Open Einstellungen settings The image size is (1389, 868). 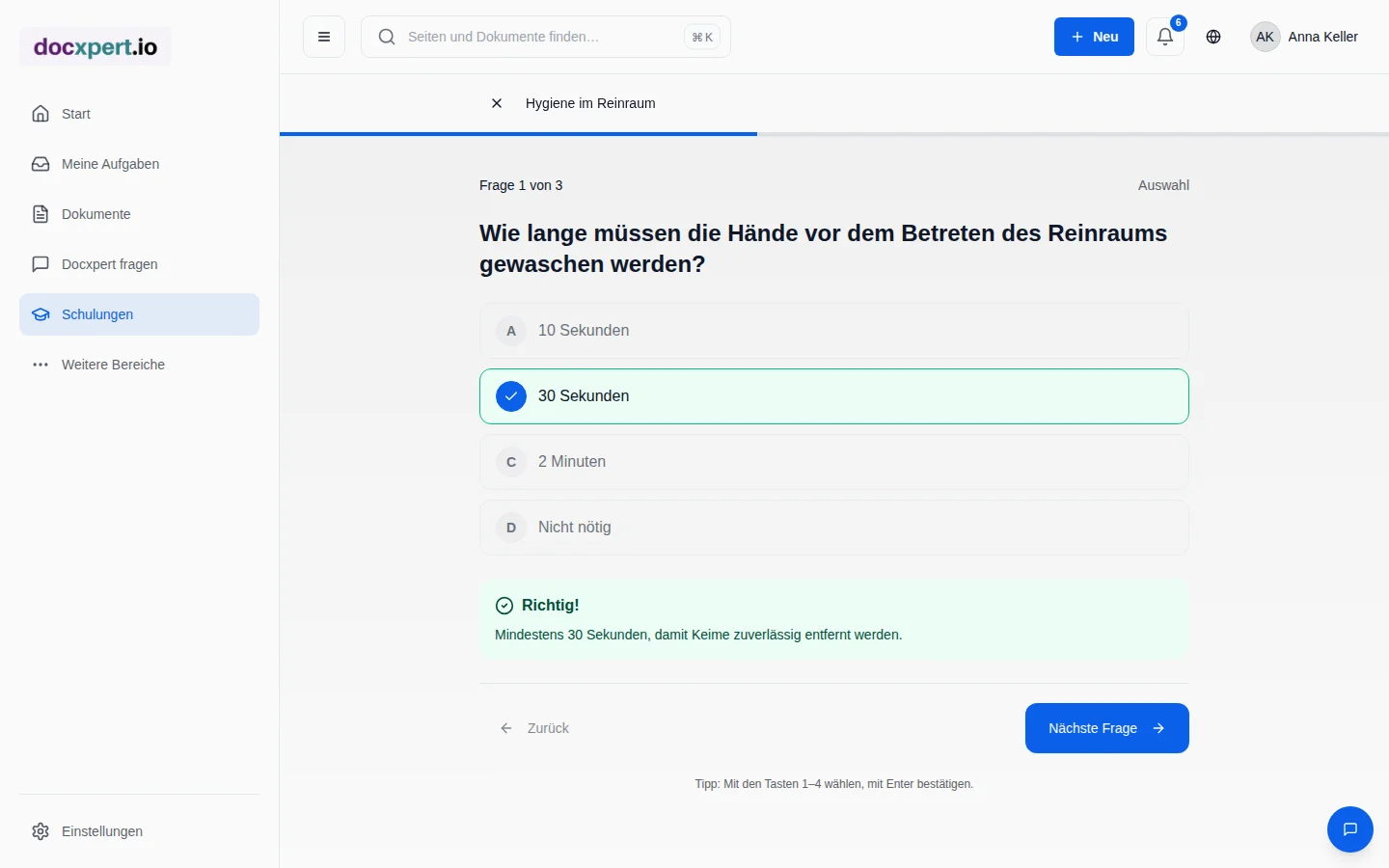(x=139, y=831)
